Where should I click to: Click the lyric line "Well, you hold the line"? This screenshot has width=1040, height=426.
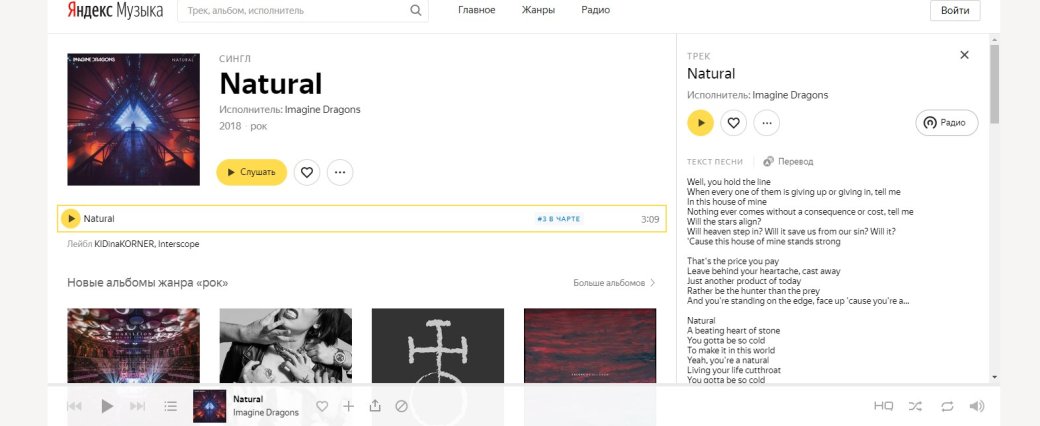729,182
